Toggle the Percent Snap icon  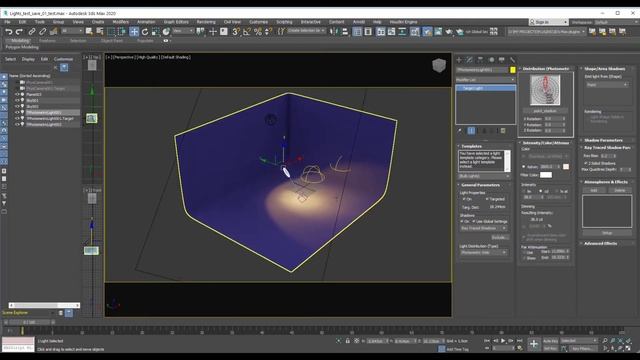tap(258, 31)
